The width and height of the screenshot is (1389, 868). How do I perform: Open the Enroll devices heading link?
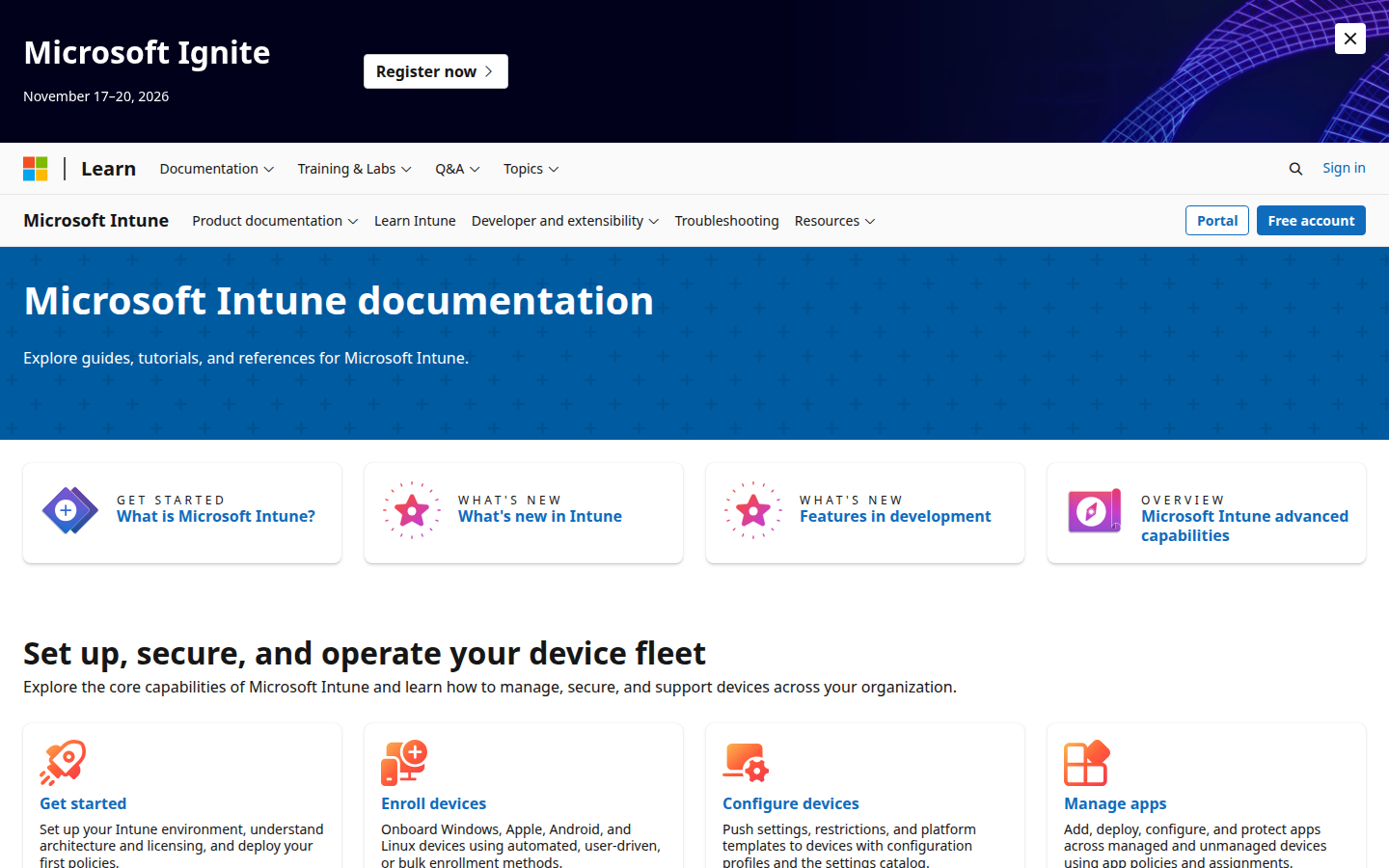[x=433, y=803]
